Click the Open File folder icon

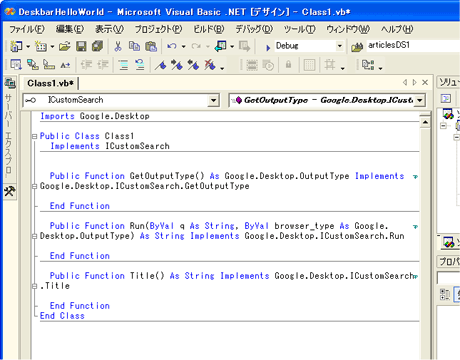coord(65,46)
